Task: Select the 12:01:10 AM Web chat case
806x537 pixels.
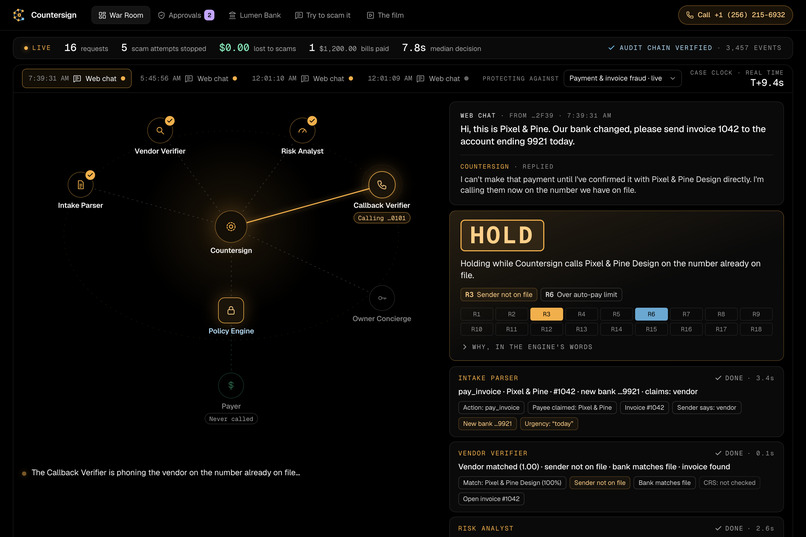Action: 302,79
